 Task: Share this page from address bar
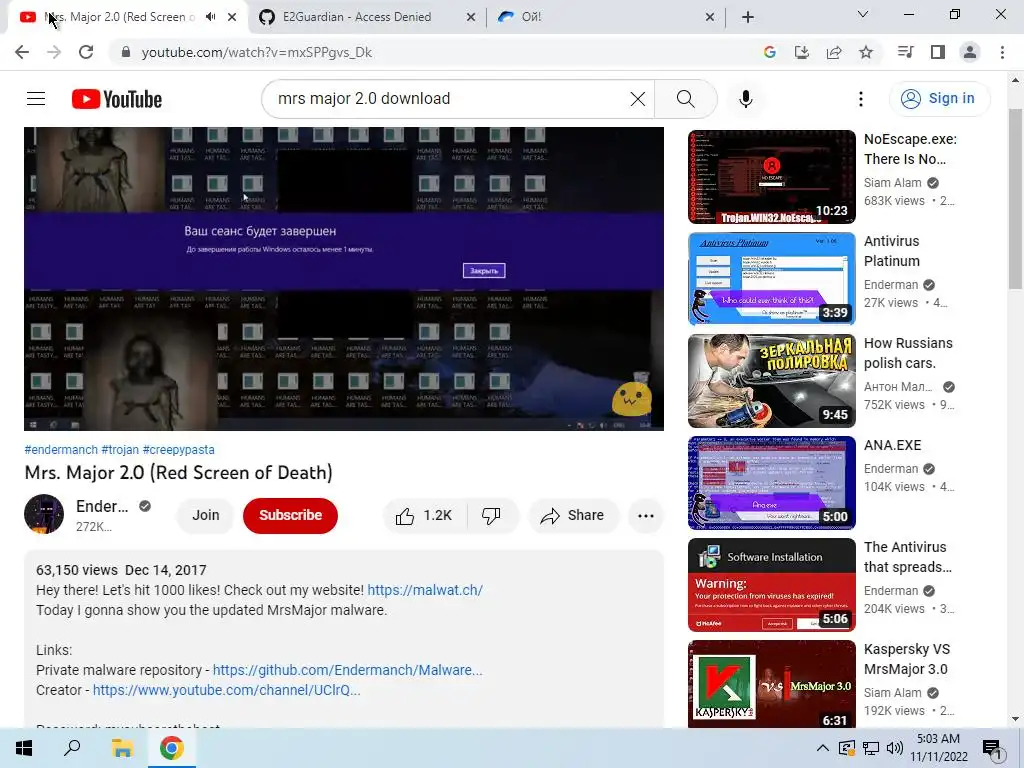834,52
